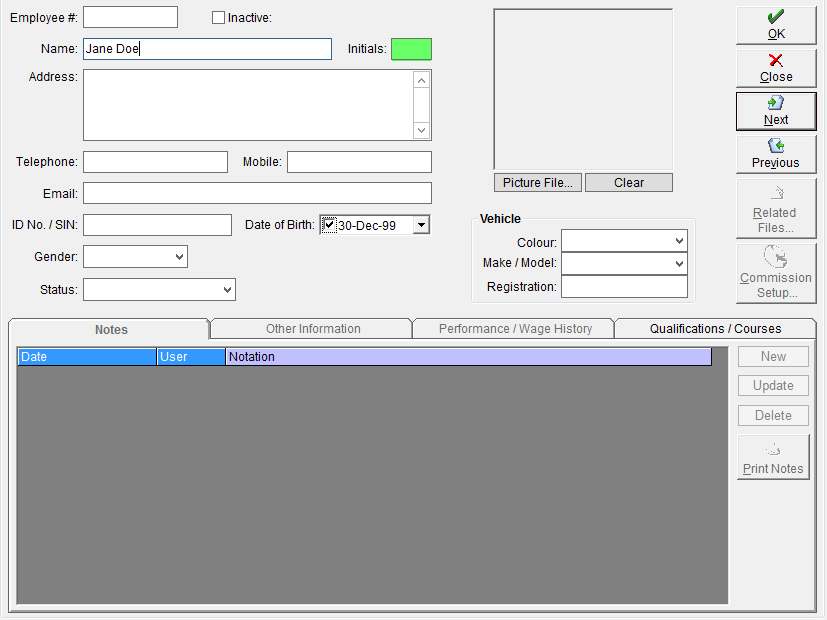827x620 pixels.
Task: Click the 30-Dec-99 date value
Action: [x=367, y=226]
